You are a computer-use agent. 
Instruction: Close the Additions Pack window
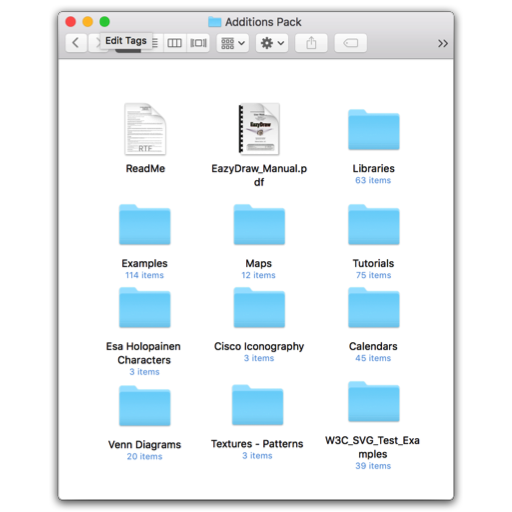click(x=71, y=22)
